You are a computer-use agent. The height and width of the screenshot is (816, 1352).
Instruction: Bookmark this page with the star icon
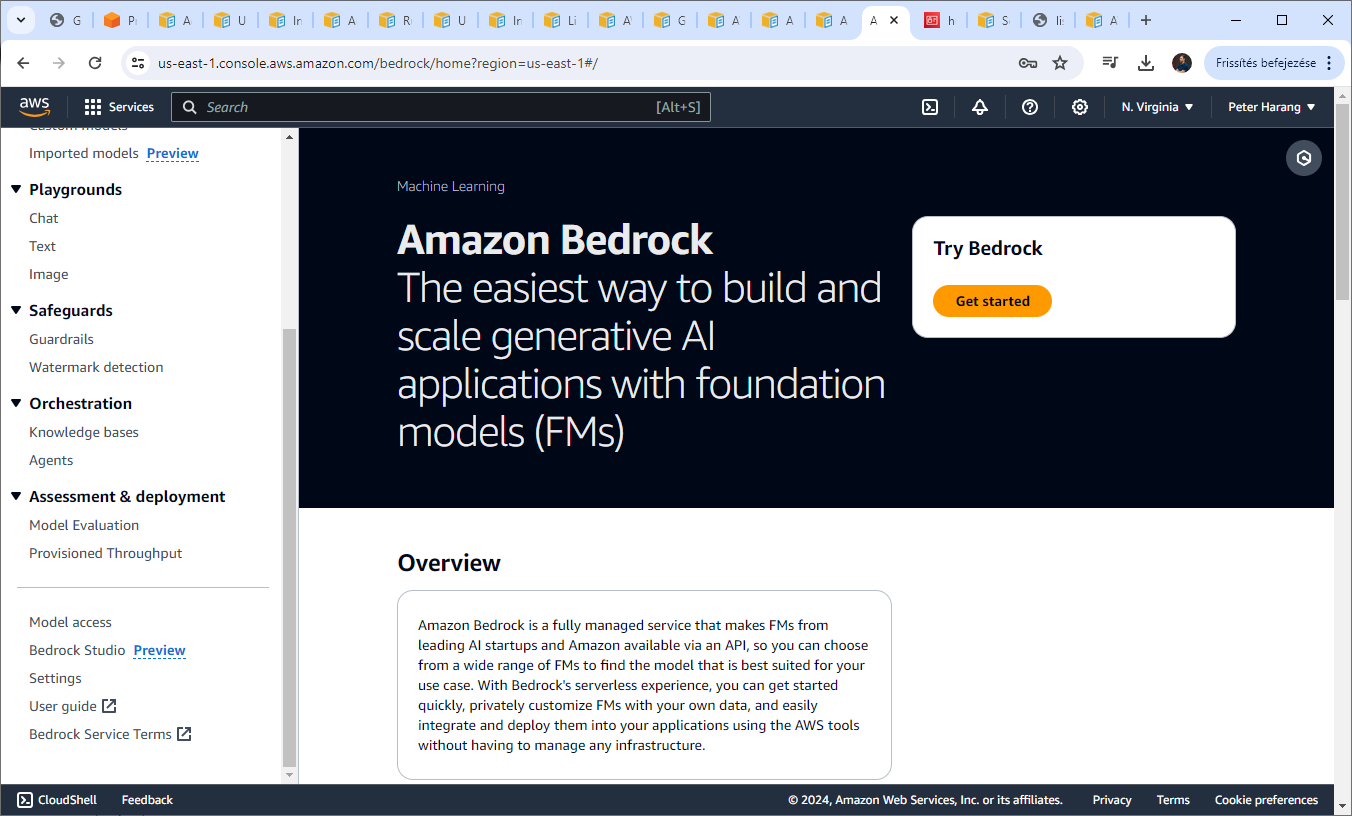click(1060, 63)
